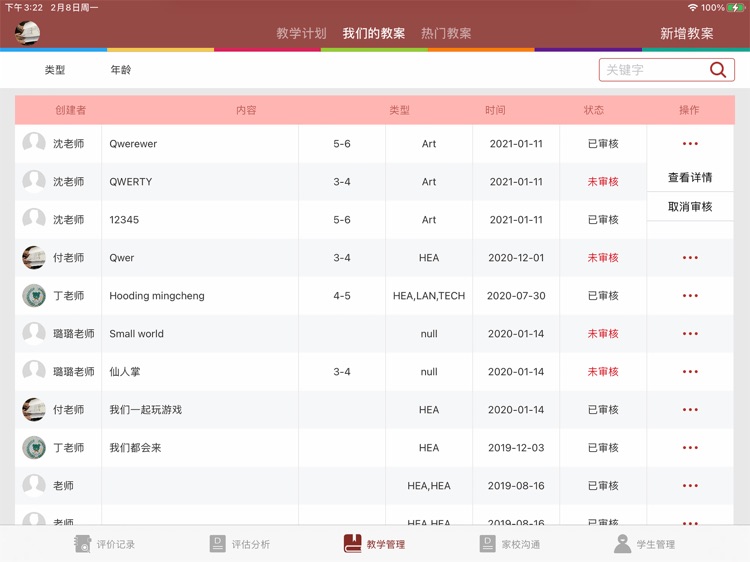Screen dimensions: 750x562
Task: Open 评价记录 section label
Action: [116, 544]
